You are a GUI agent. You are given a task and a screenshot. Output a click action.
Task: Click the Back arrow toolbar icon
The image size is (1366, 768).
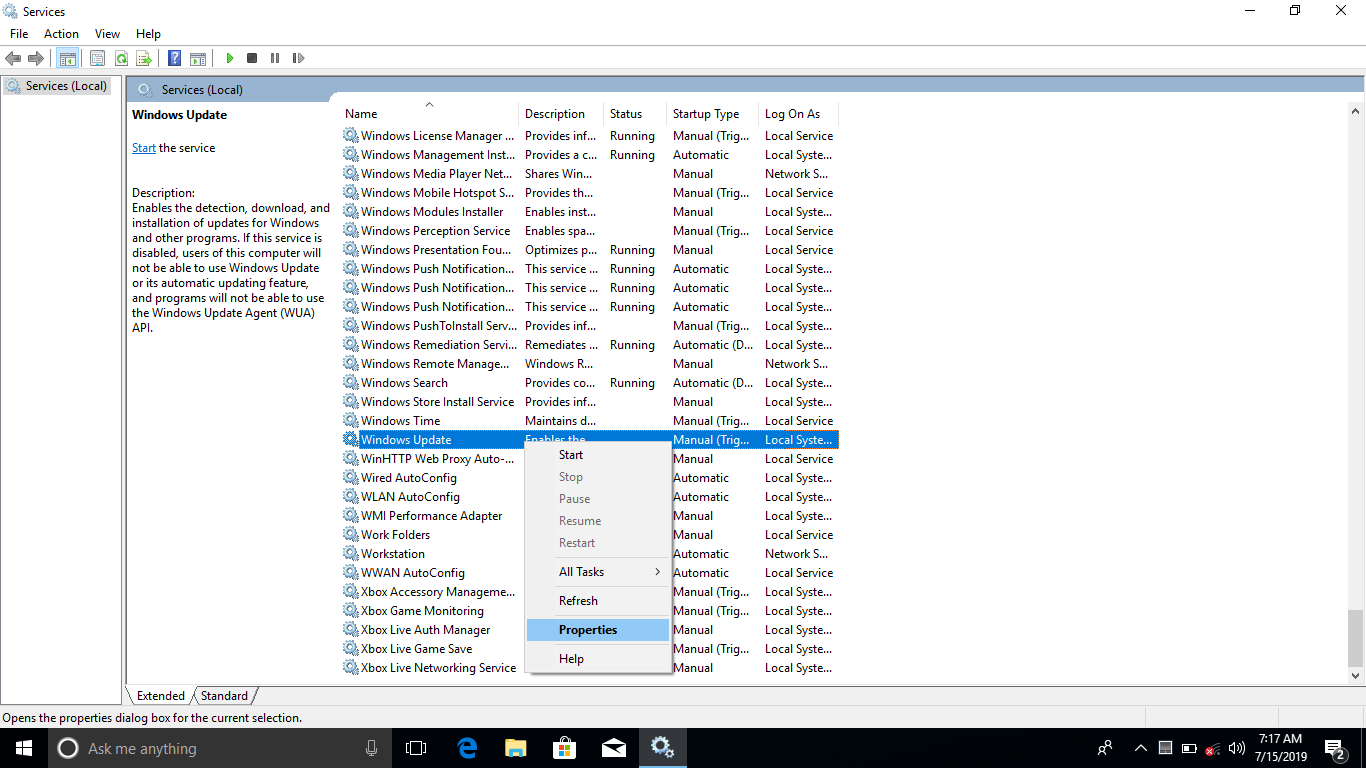tap(13, 58)
